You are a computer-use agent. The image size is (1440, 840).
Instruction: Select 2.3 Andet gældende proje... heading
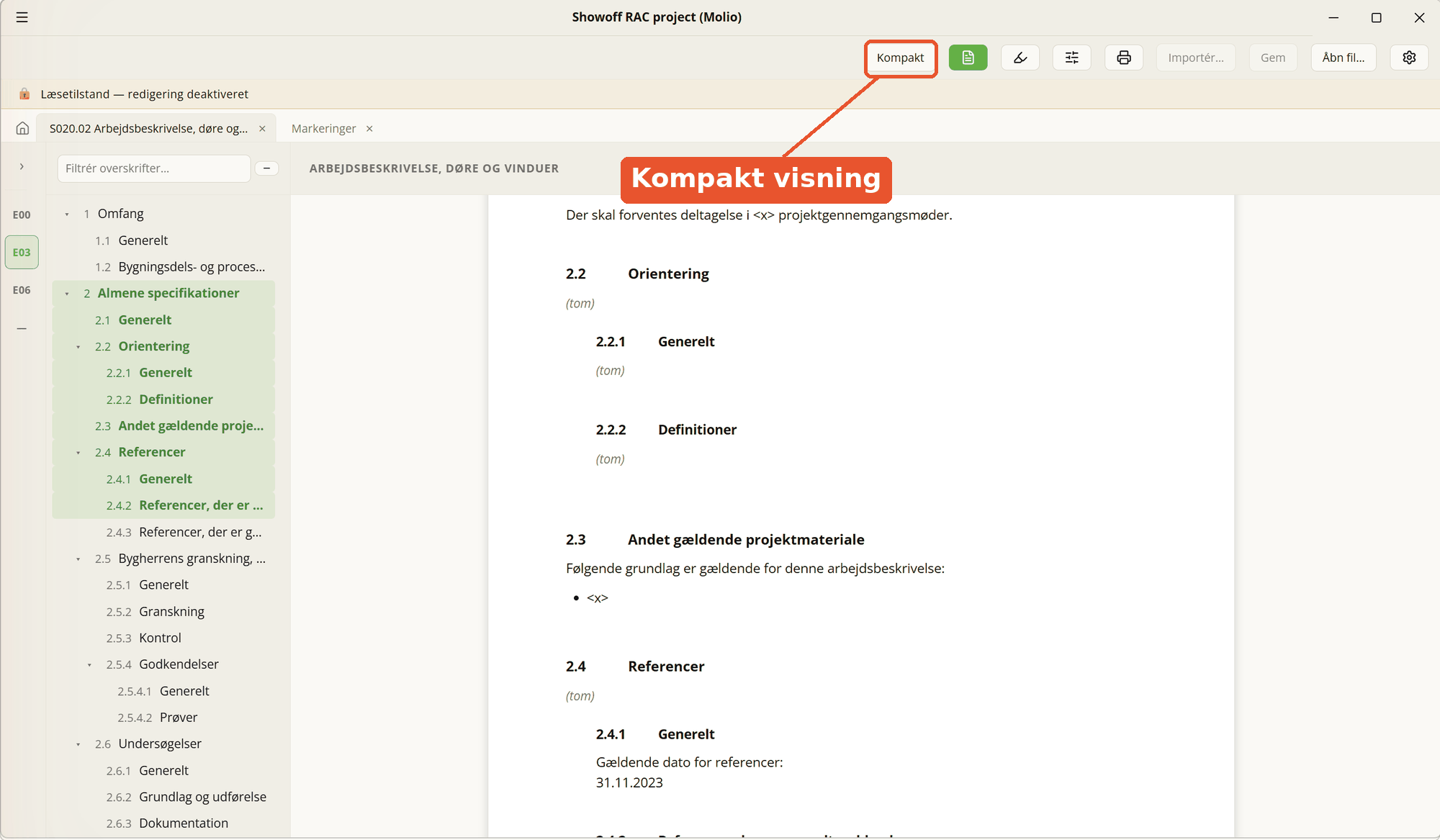pos(164,426)
